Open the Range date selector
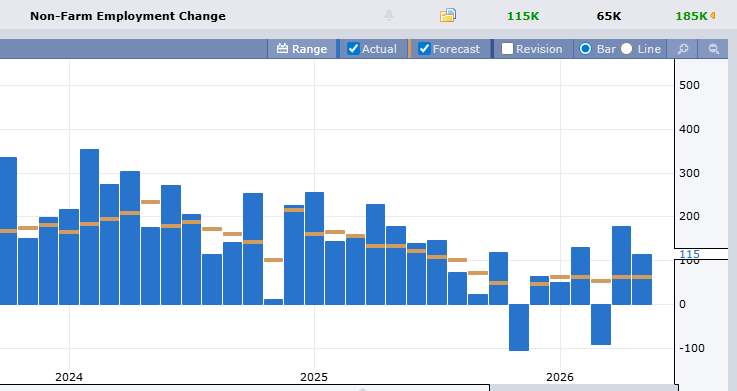 point(302,49)
